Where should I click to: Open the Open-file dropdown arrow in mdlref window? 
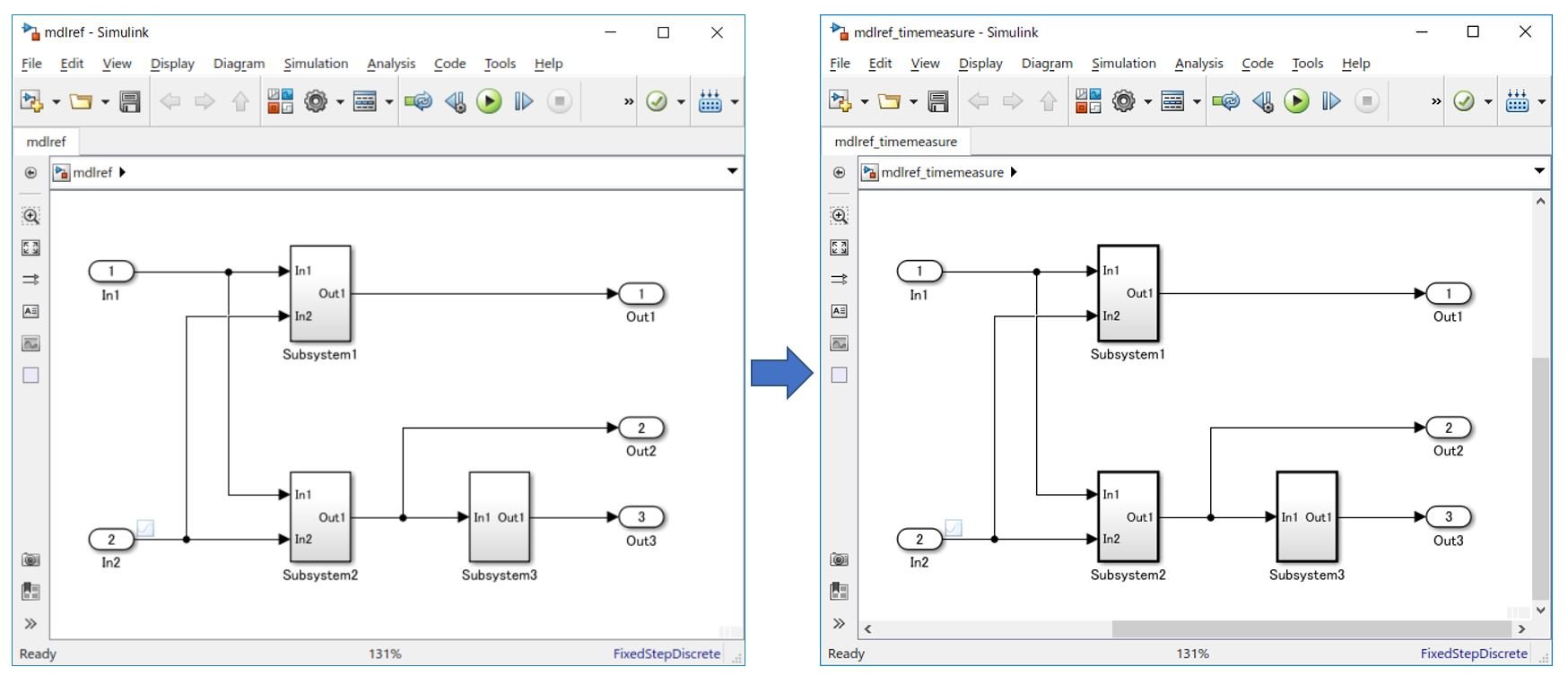tap(105, 102)
